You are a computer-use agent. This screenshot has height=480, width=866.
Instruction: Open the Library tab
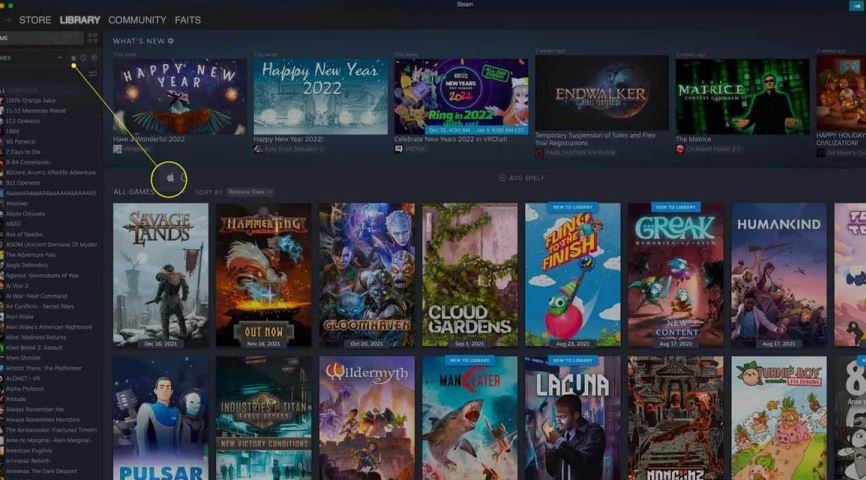[80, 20]
